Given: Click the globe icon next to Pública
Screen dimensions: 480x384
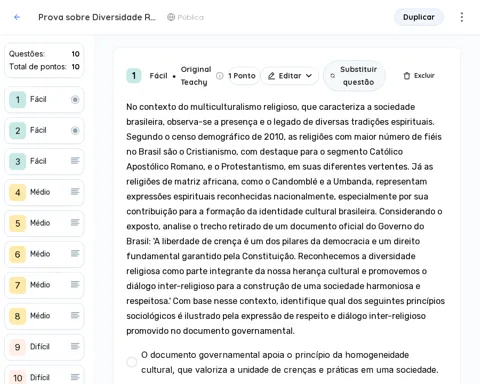Looking at the screenshot, I should pyautogui.click(x=171, y=17).
